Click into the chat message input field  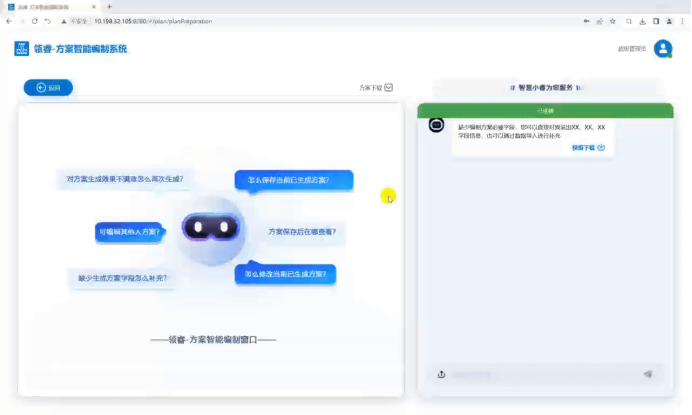click(540, 374)
